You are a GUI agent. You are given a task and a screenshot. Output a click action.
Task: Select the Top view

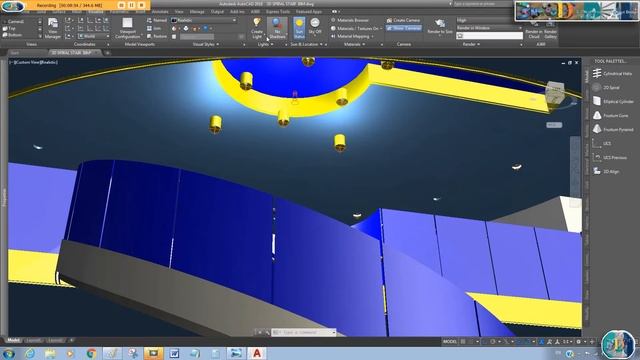pos(10,28)
